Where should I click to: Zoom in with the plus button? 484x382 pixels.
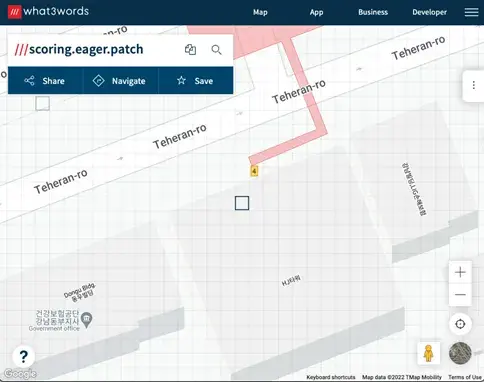click(x=460, y=272)
